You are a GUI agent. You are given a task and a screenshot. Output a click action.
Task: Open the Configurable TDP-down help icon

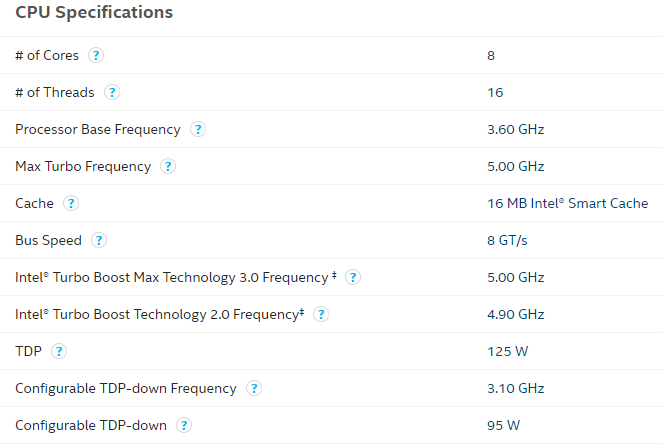click(x=184, y=425)
